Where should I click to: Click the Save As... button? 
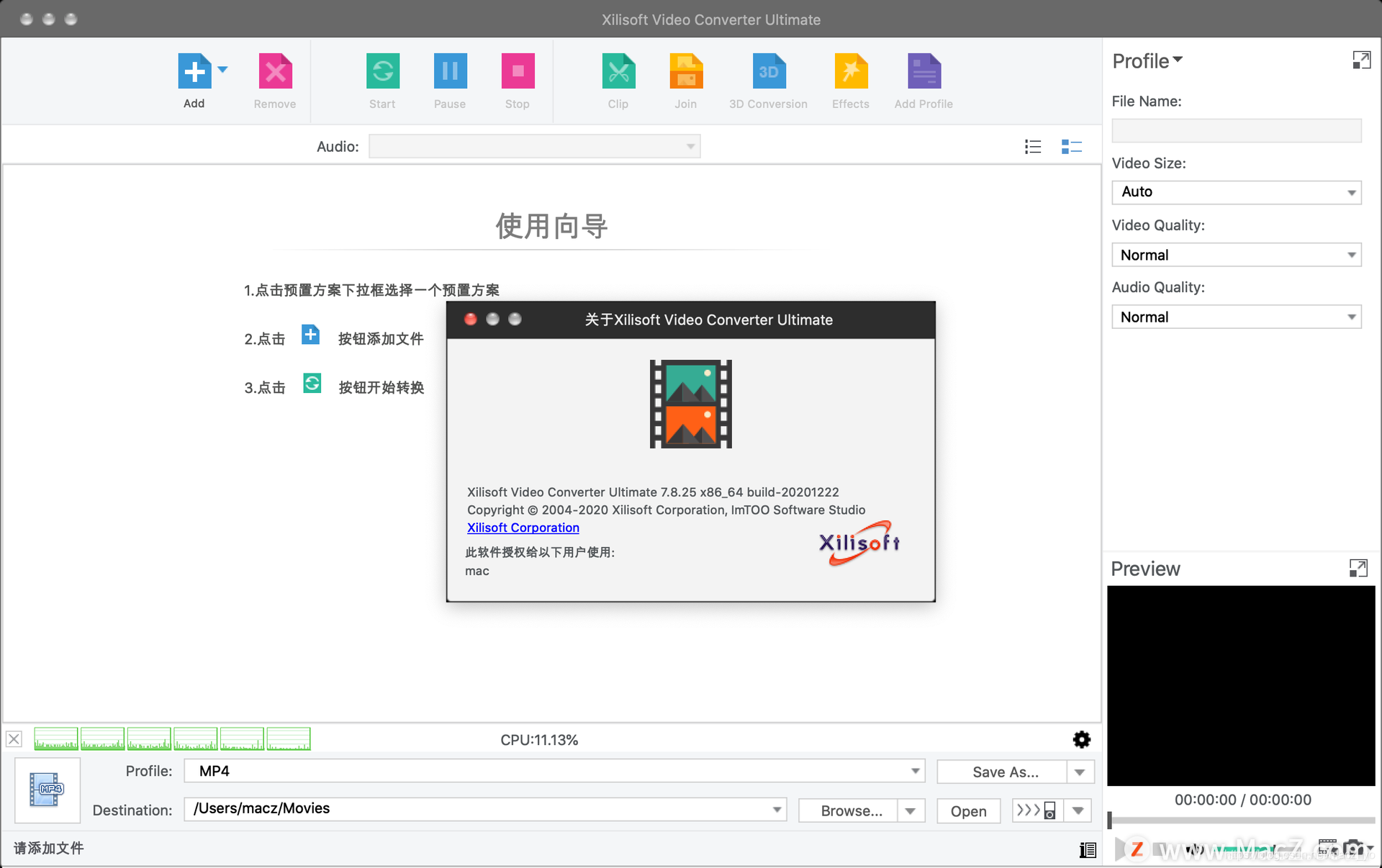click(x=1002, y=772)
